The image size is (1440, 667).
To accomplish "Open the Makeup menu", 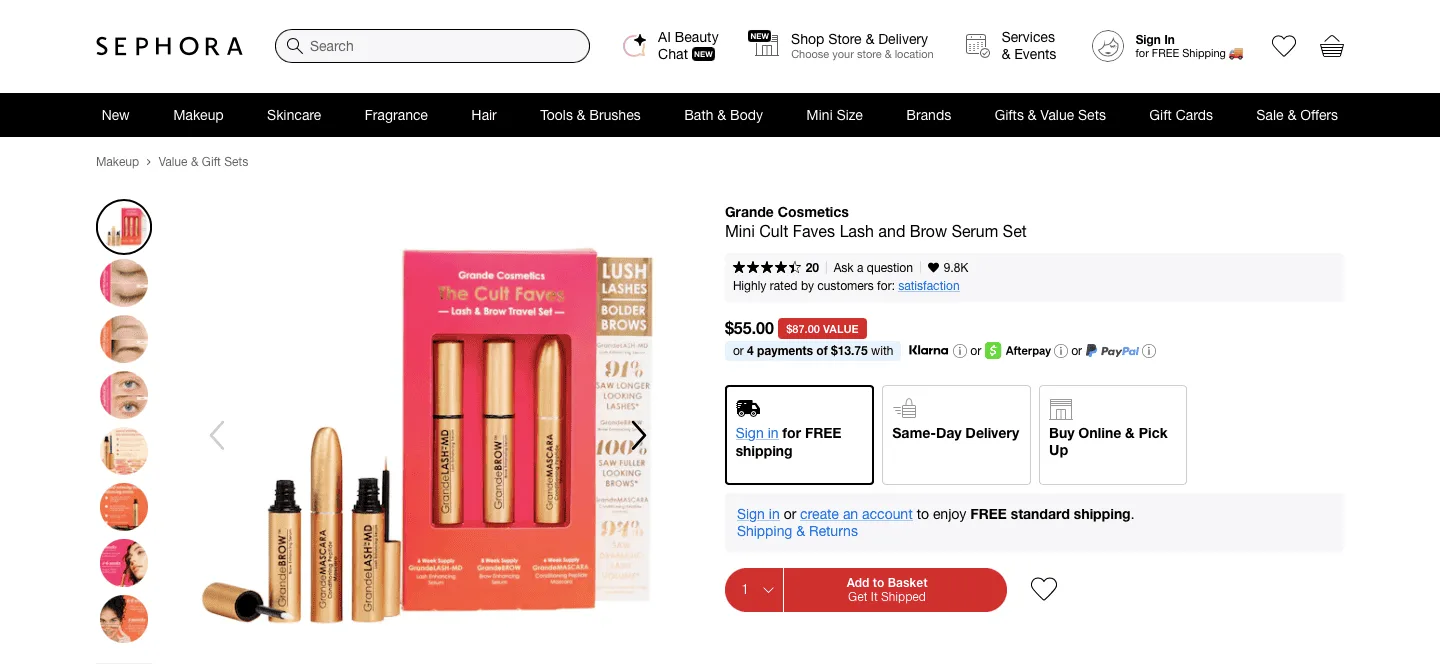I will (198, 115).
